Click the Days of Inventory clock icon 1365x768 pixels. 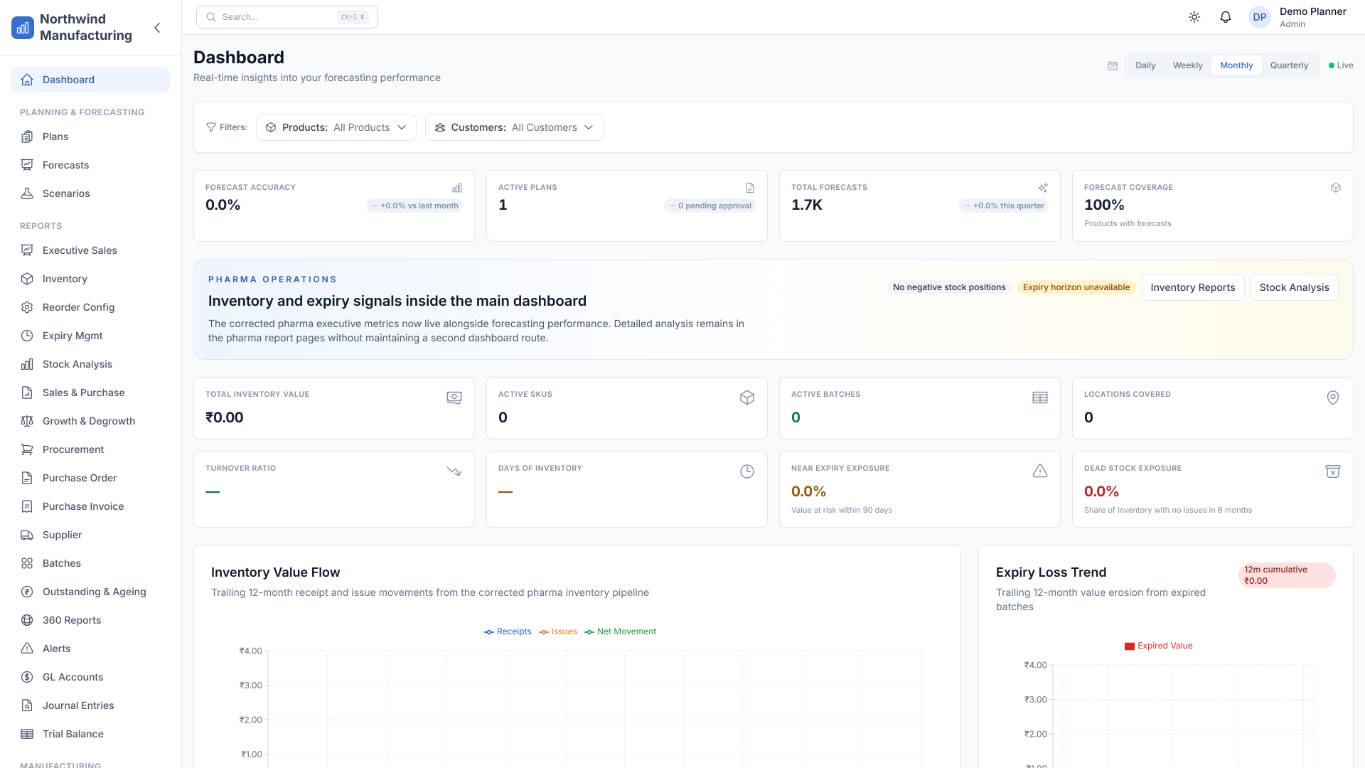pos(747,471)
